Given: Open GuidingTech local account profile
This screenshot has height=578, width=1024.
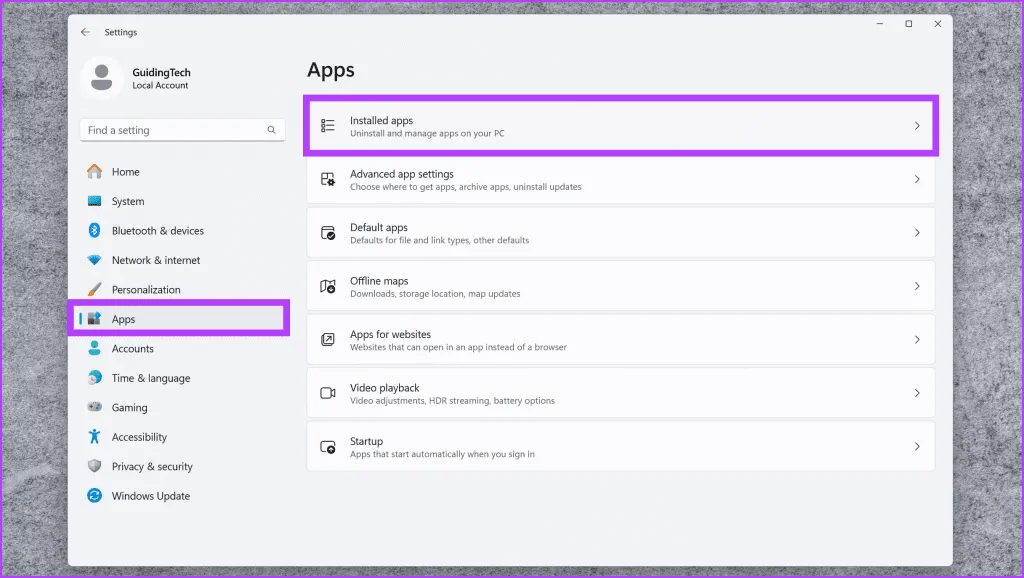Looking at the screenshot, I should (x=160, y=78).
